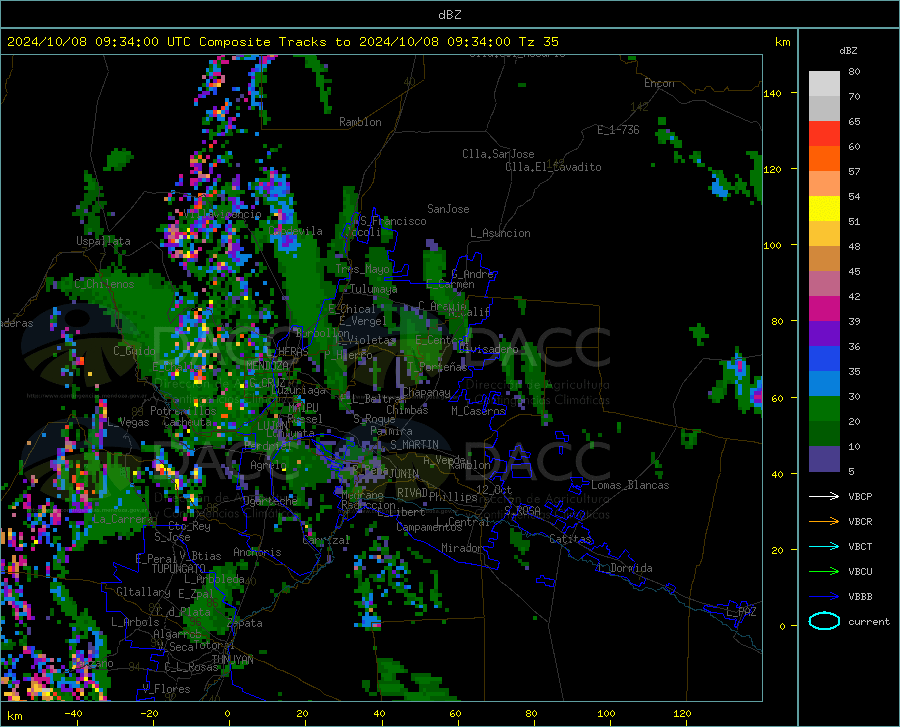Image resolution: width=900 pixels, height=727 pixels.
Task: Click the V_Flores label at bottom
Action: tap(166, 689)
